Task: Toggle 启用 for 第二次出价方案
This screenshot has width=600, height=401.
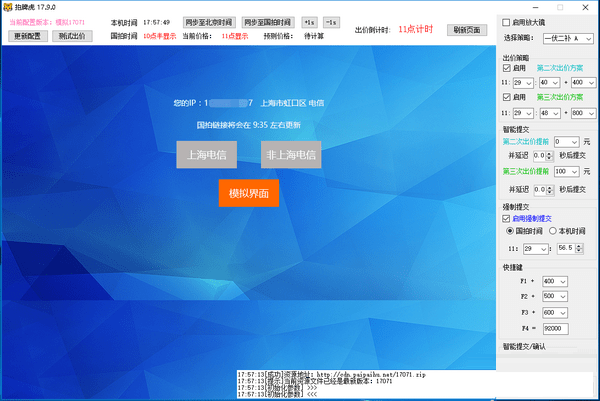Action: tap(507, 68)
